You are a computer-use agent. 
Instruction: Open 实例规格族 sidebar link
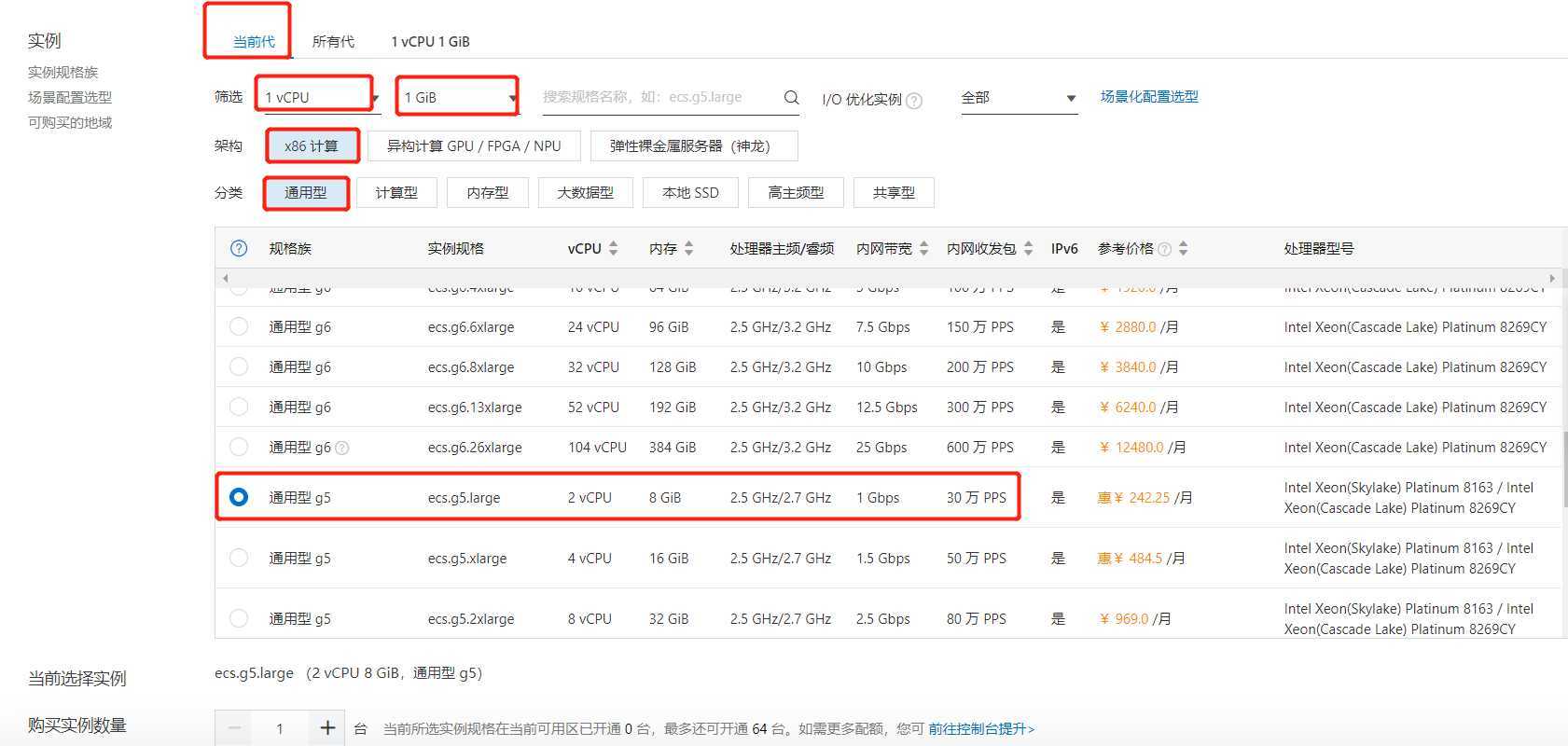click(62, 72)
